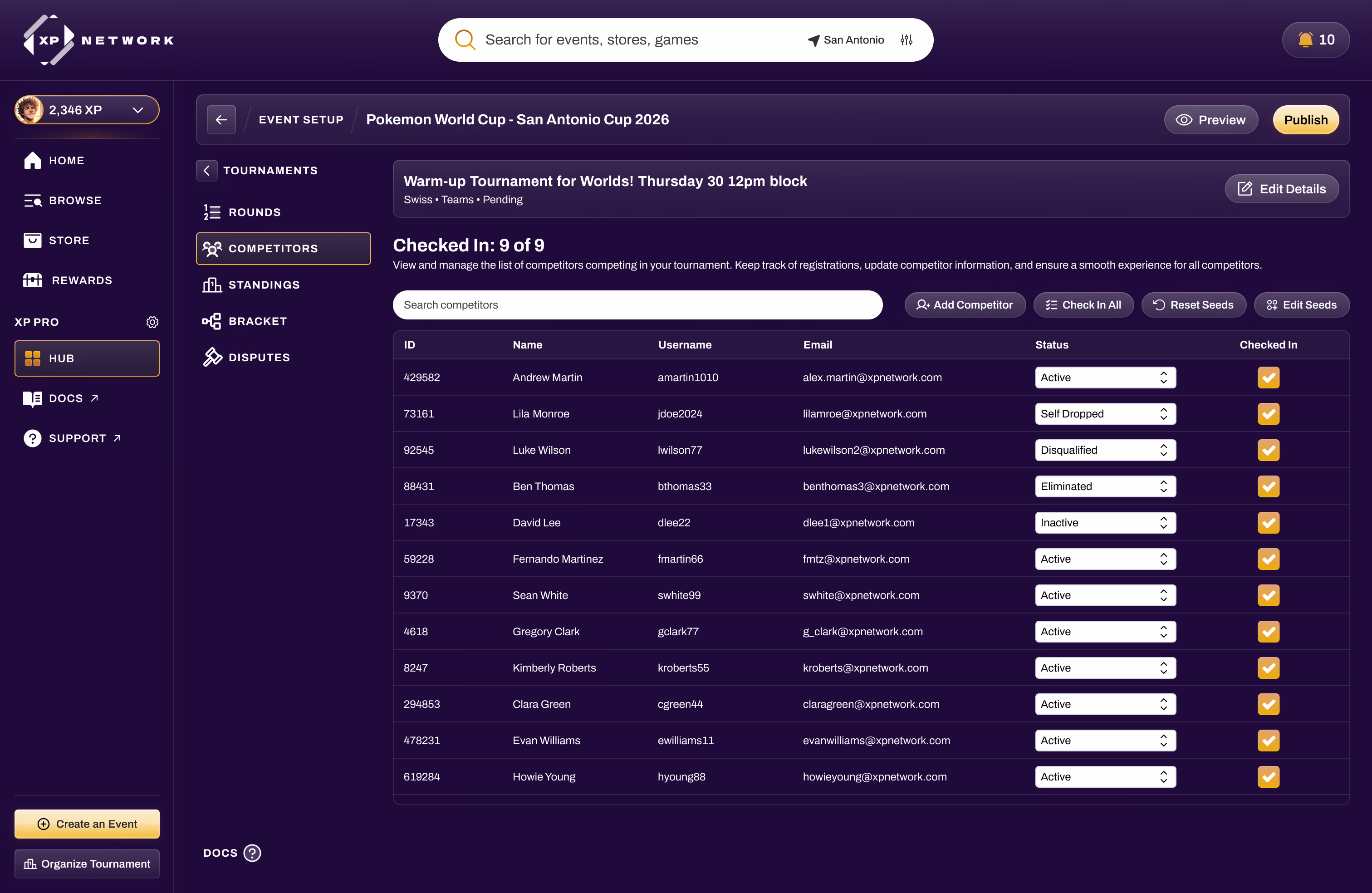Screen dimensions: 1372x893
Task: Go back with Event Setup arrow button
Action: coord(221,119)
